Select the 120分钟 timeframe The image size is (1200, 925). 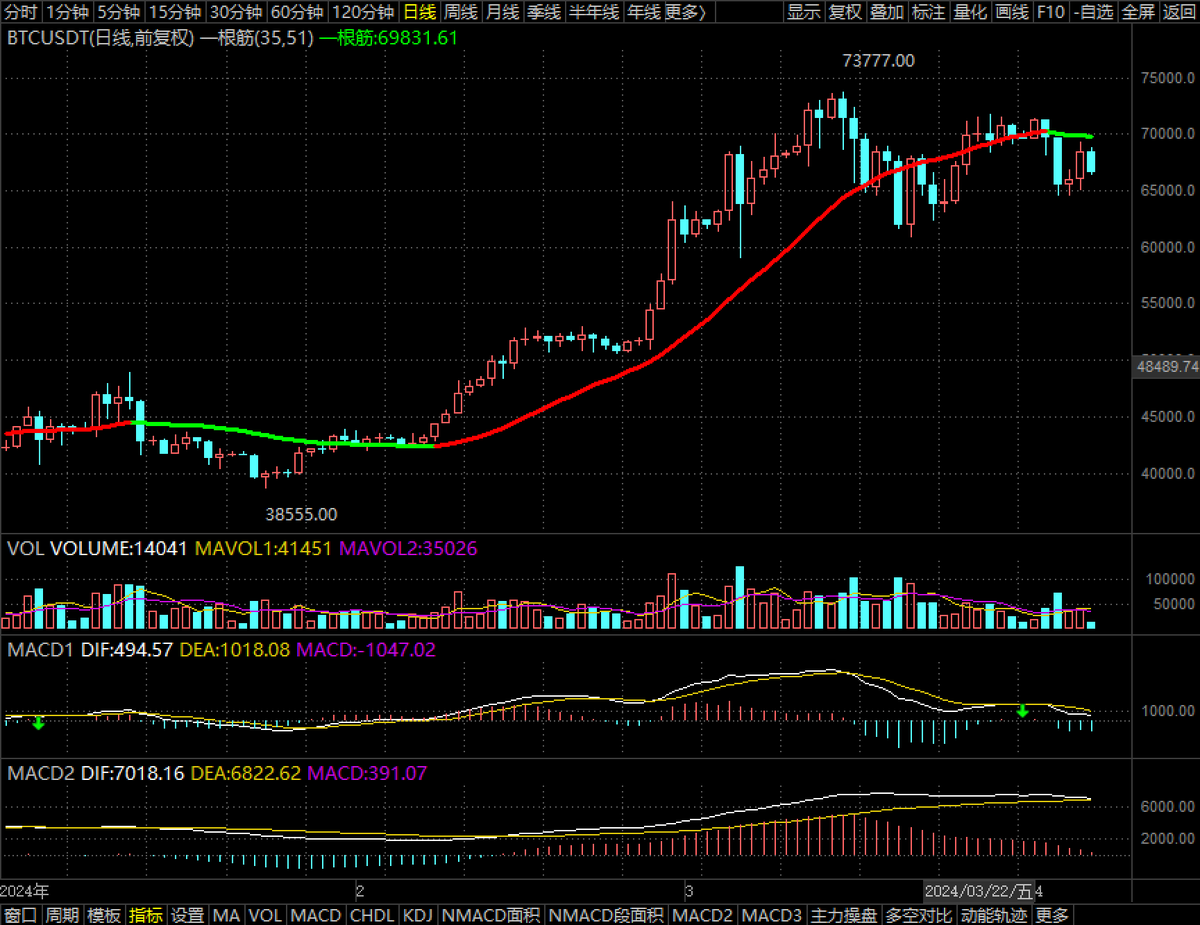tap(363, 12)
